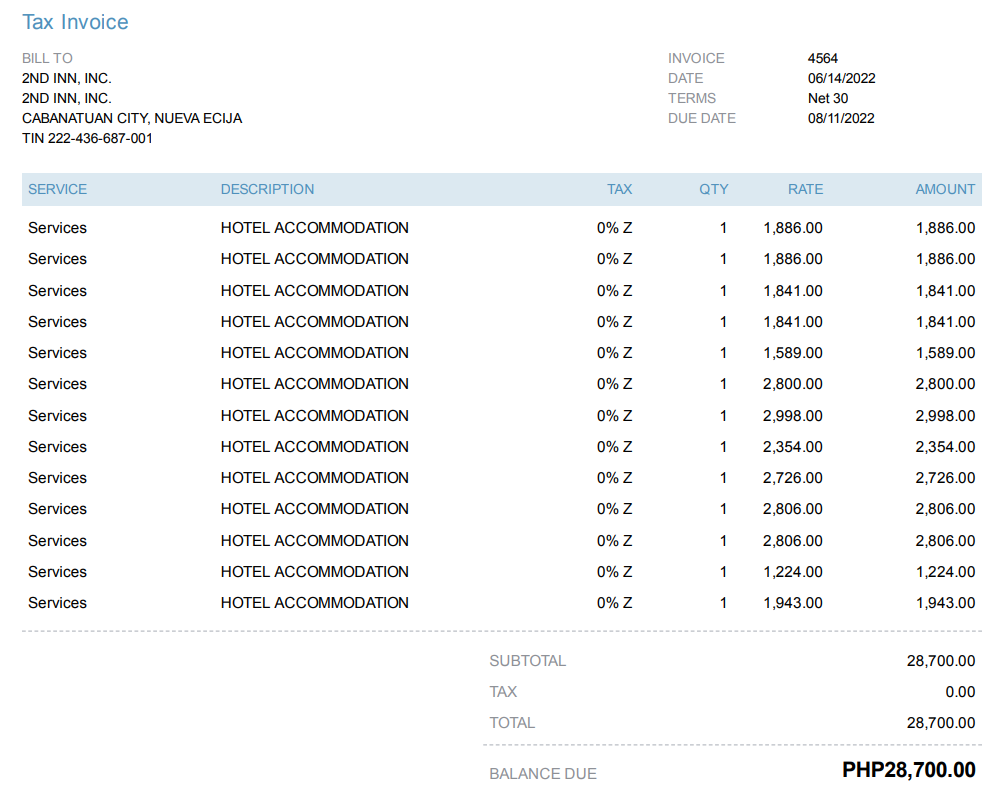The width and height of the screenshot is (992, 787).
Task: Click the DESCRIPTION column header
Action: pos(267,189)
